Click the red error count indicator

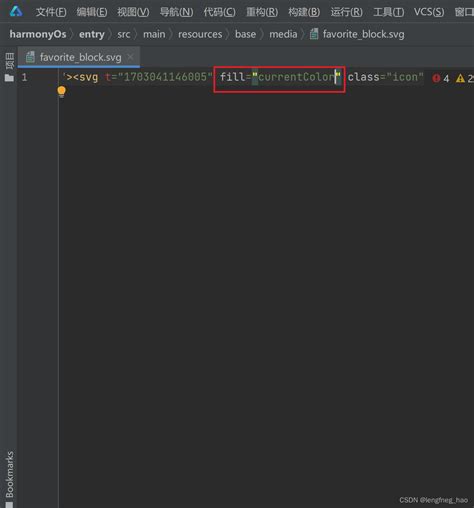[441, 78]
